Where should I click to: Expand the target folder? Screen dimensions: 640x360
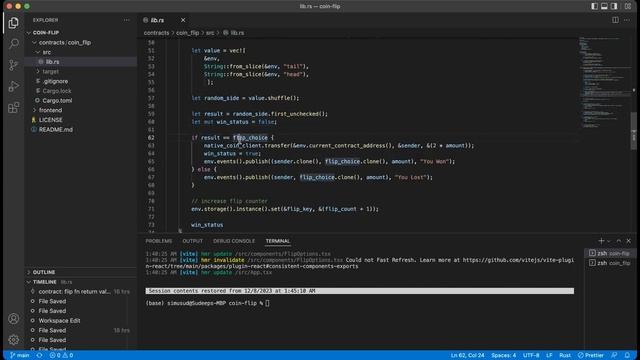pyautogui.click(x=81, y=71)
